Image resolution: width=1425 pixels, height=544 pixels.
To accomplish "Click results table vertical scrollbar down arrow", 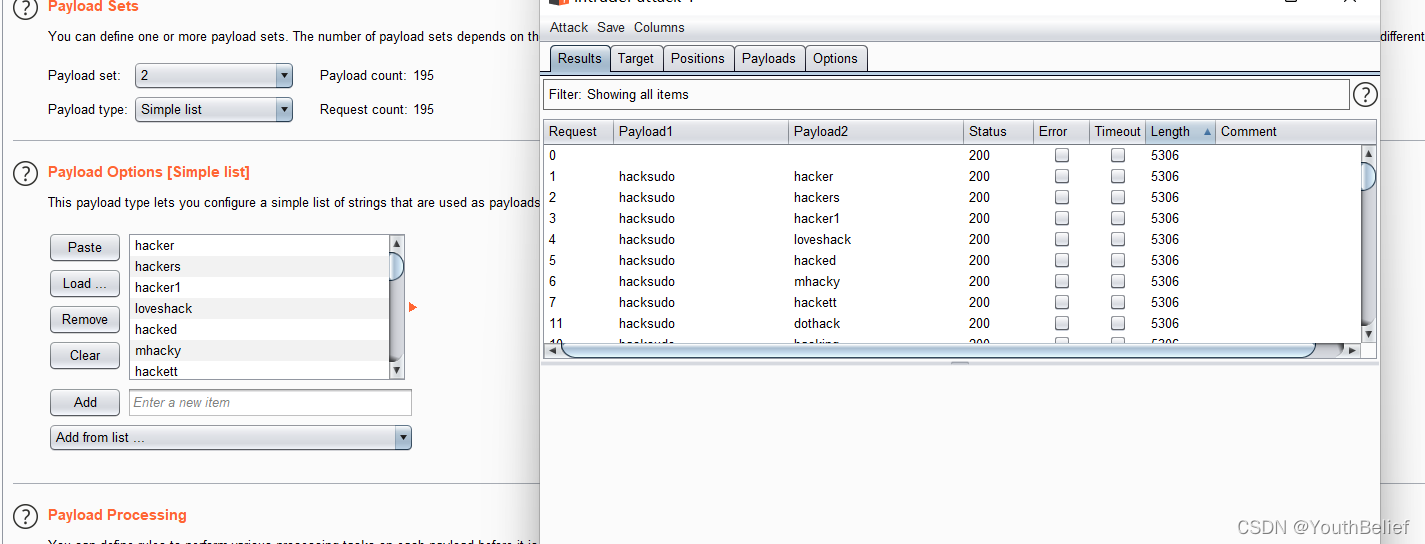I will [1369, 334].
